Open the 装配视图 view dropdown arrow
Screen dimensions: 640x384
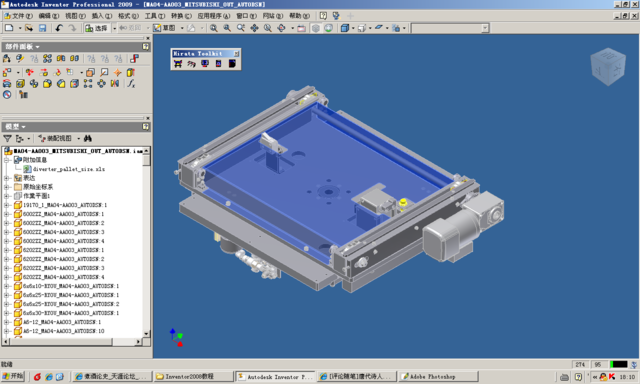[78, 139]
